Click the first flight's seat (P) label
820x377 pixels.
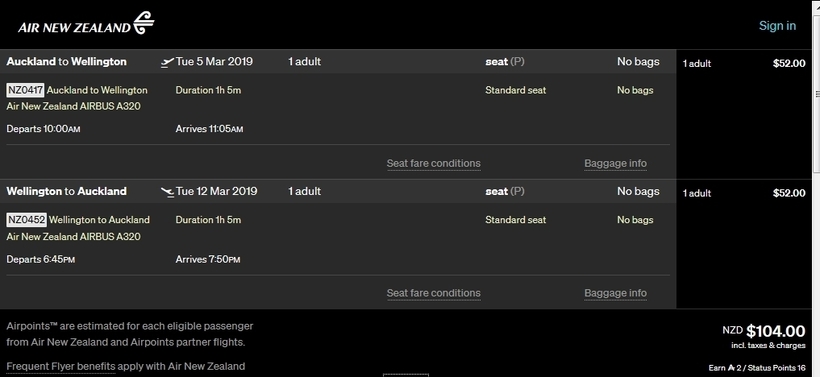pyautogui.click(x=505, y=62)
